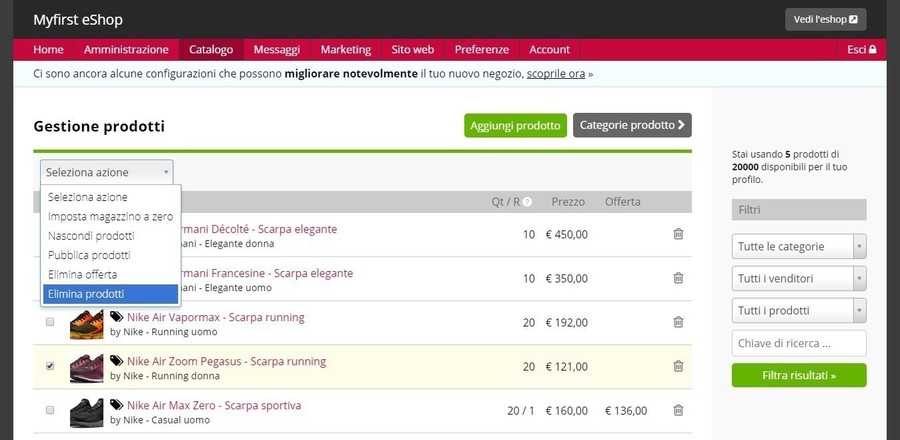Open Nike Air Zoom Pegasus shoe thumbnail

pos(87,367)
